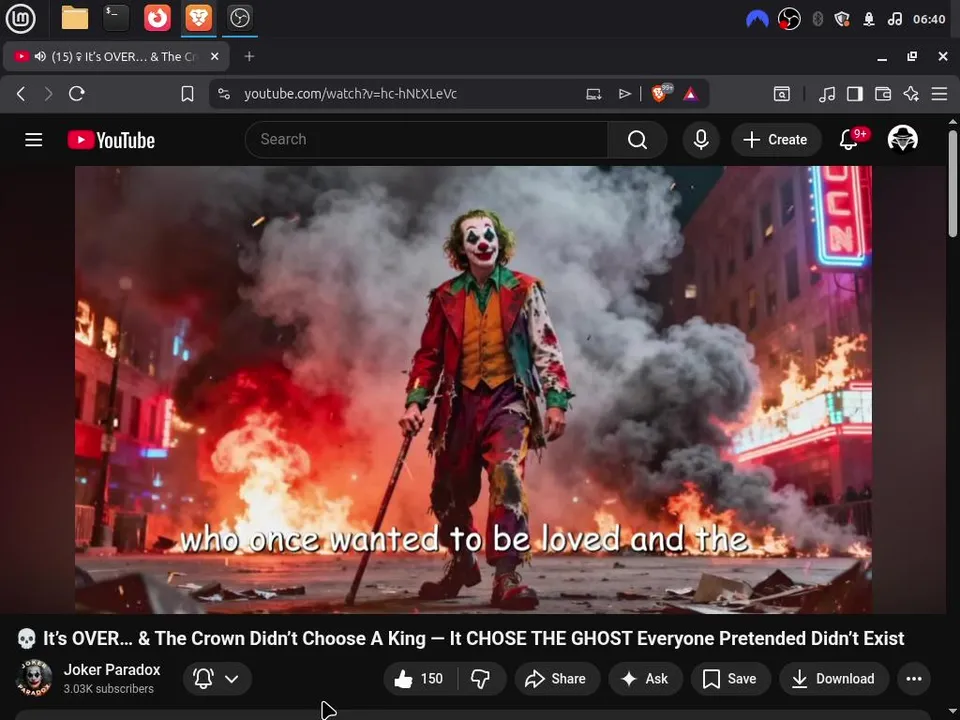Click the Download button

point(833,678)
